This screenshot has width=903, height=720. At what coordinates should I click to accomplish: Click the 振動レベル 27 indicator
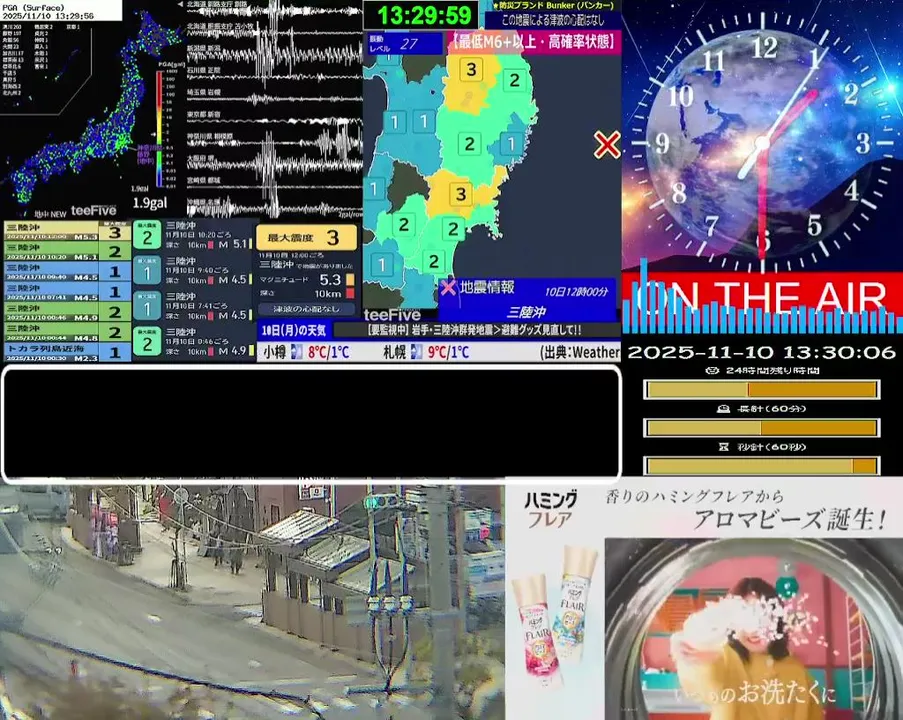404,44
